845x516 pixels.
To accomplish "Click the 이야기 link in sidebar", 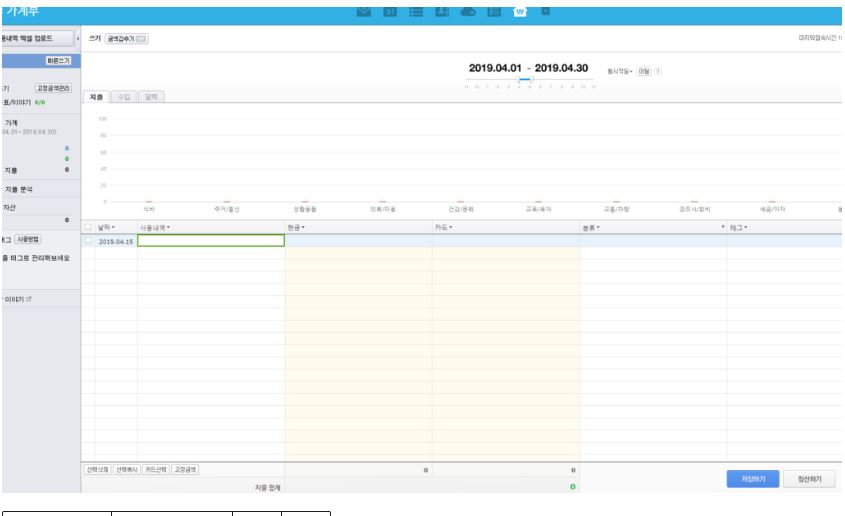I will point(14,299).
